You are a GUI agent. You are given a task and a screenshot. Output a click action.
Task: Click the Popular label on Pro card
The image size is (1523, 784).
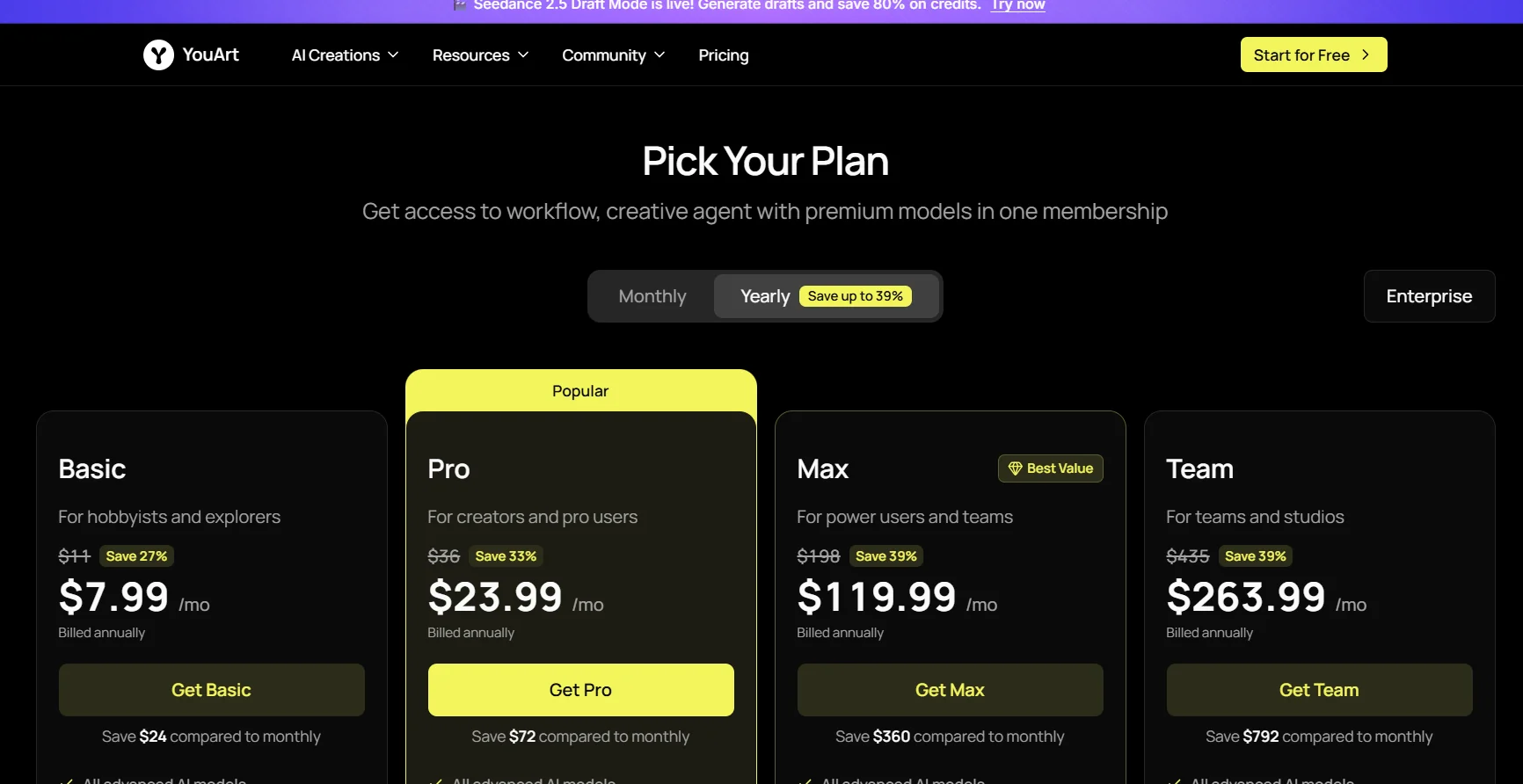(580, 391)
